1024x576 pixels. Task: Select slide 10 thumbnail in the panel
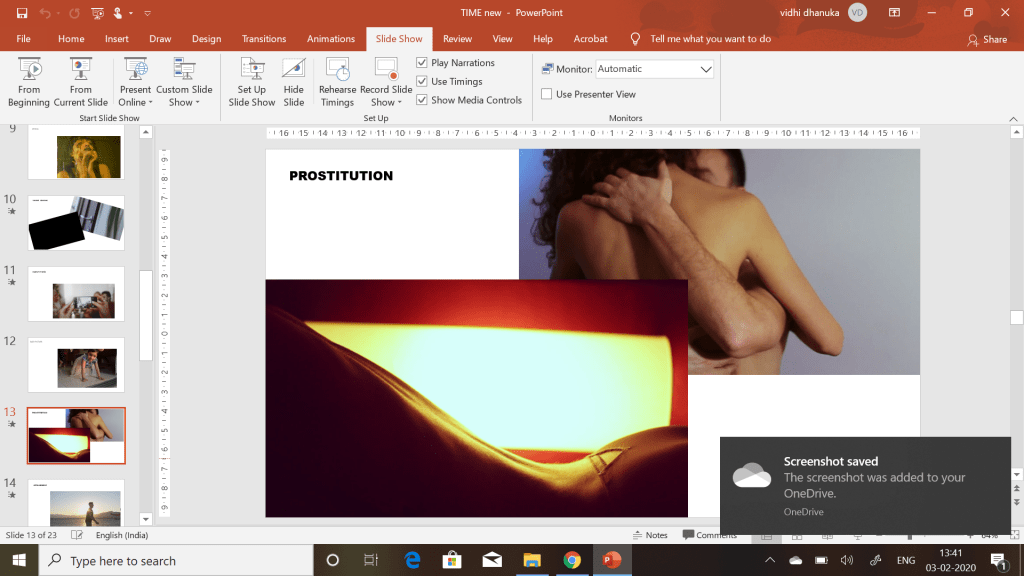(76, 223)
